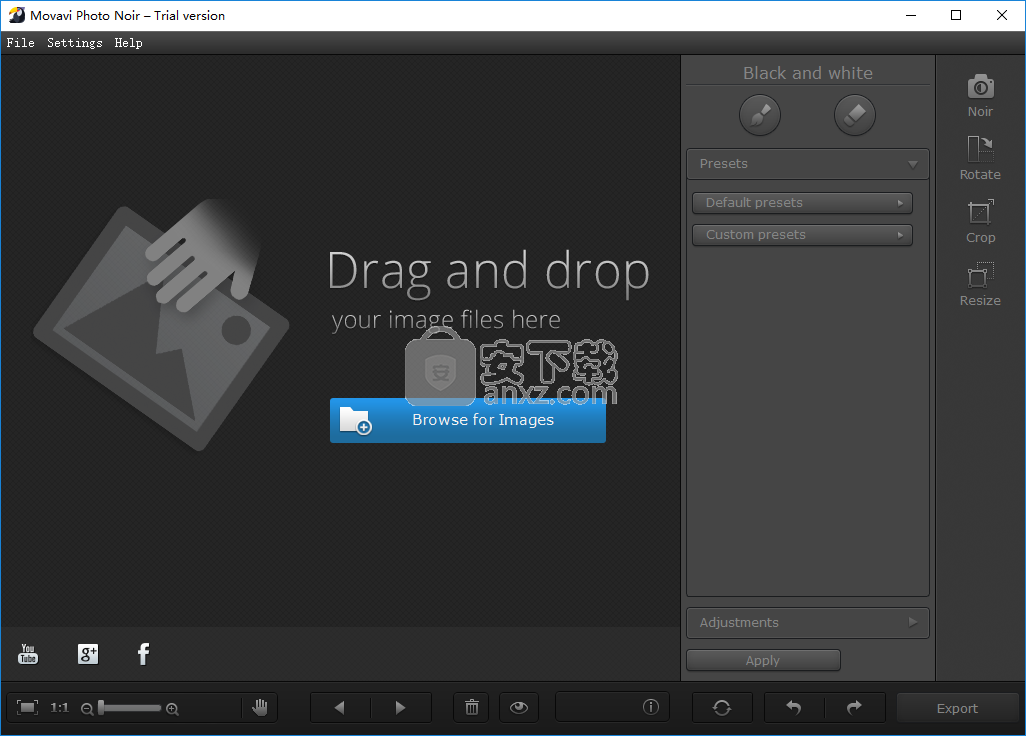This screenshot has width=1026, height=736.
Task: Undo the last action
Action: click(x=794, y=707)
